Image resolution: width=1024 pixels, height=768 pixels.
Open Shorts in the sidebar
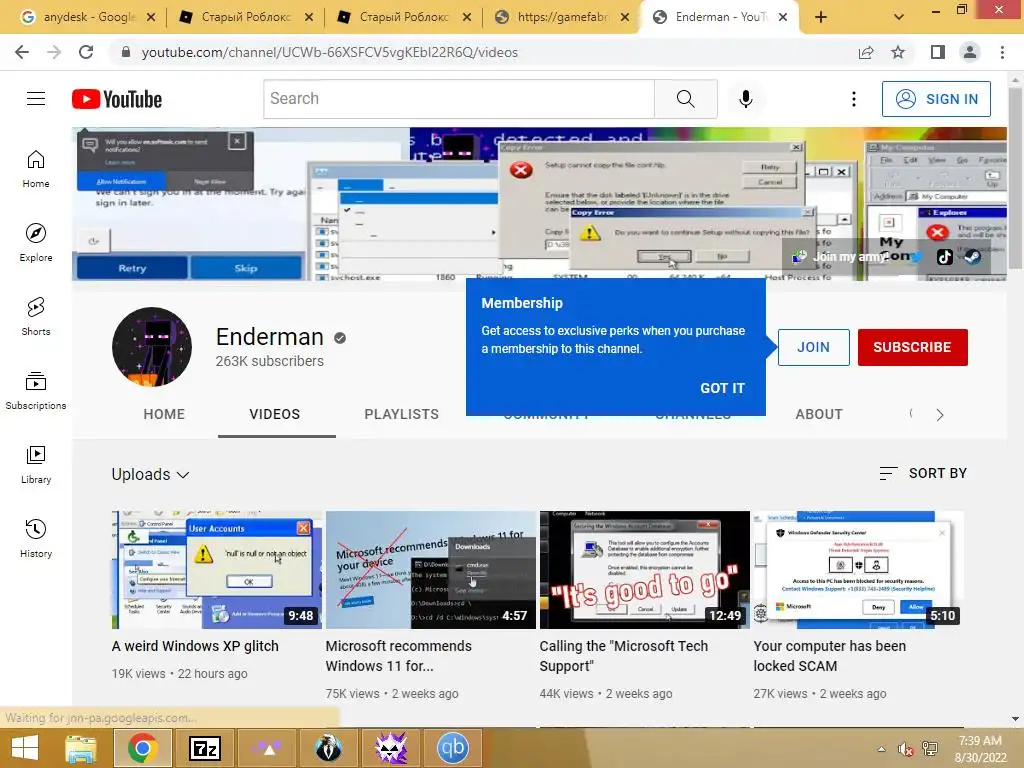click(x=36, y=316)
